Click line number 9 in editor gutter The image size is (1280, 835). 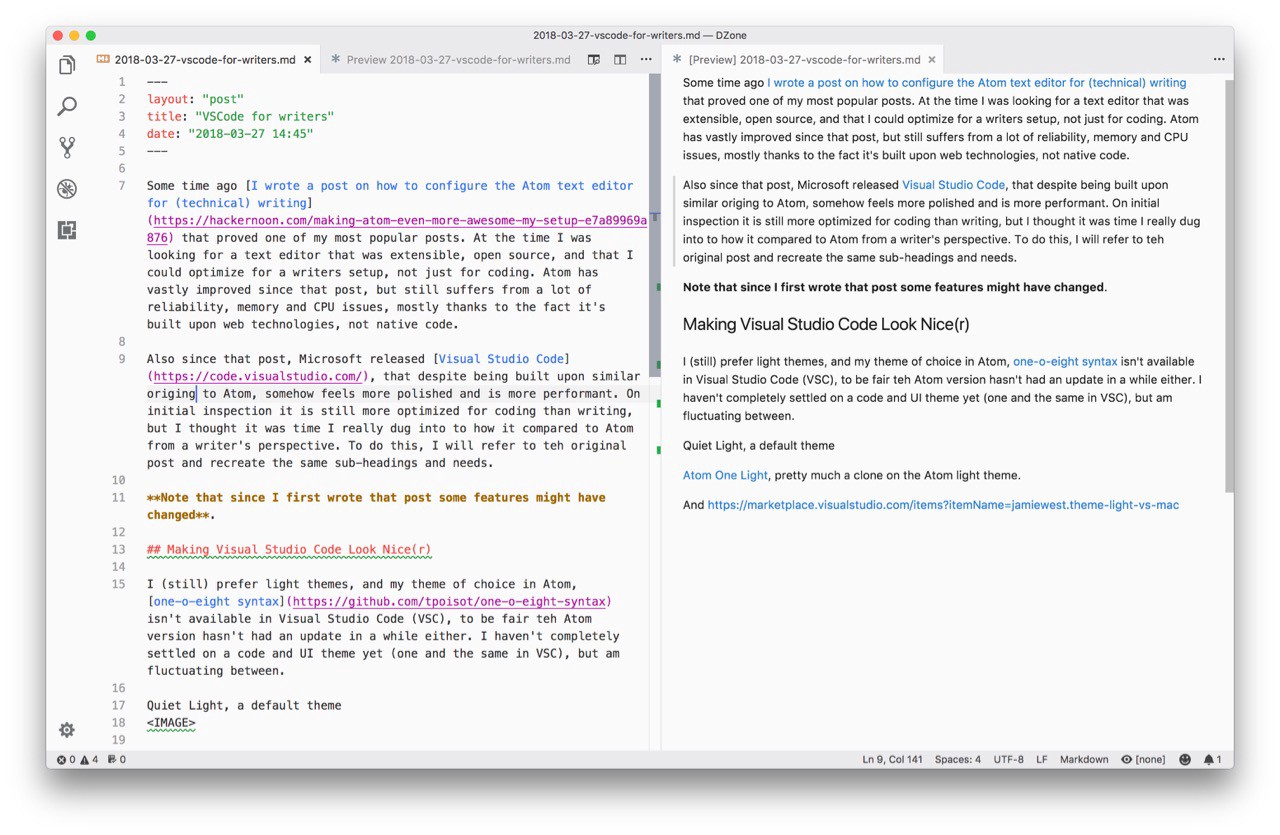[122, 359]
